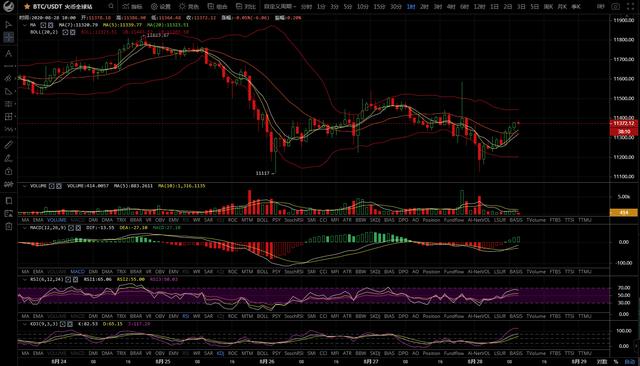Select the text annotation A tool
The image size is (640, 366).
[9, 53]
